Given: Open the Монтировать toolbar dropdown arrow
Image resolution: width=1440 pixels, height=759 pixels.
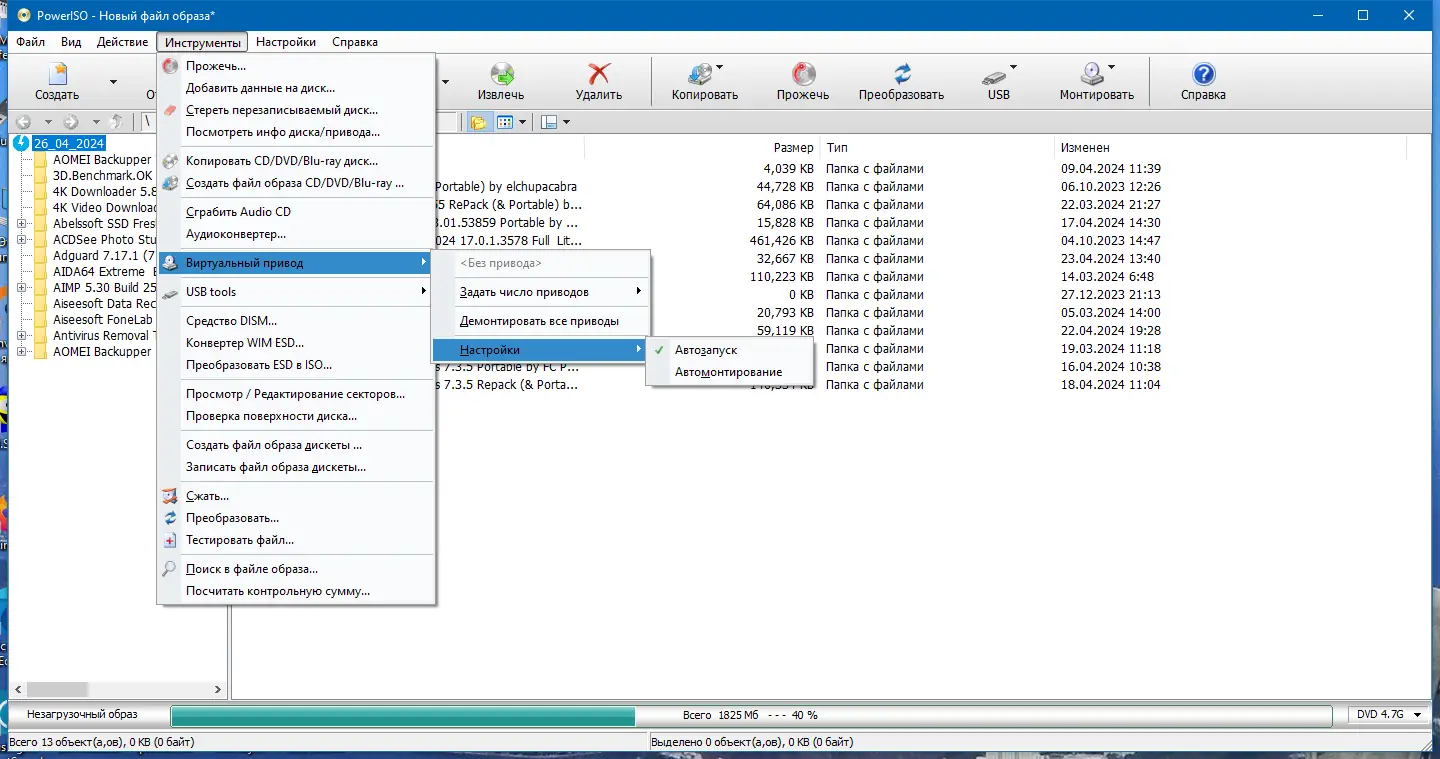Looking at the screenshot, I should point(1111,68).
